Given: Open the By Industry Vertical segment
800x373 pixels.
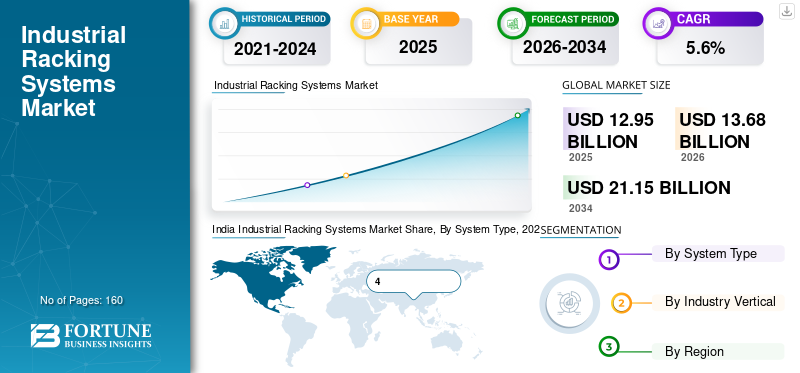Looking at the screenshot, I should 718,302.
